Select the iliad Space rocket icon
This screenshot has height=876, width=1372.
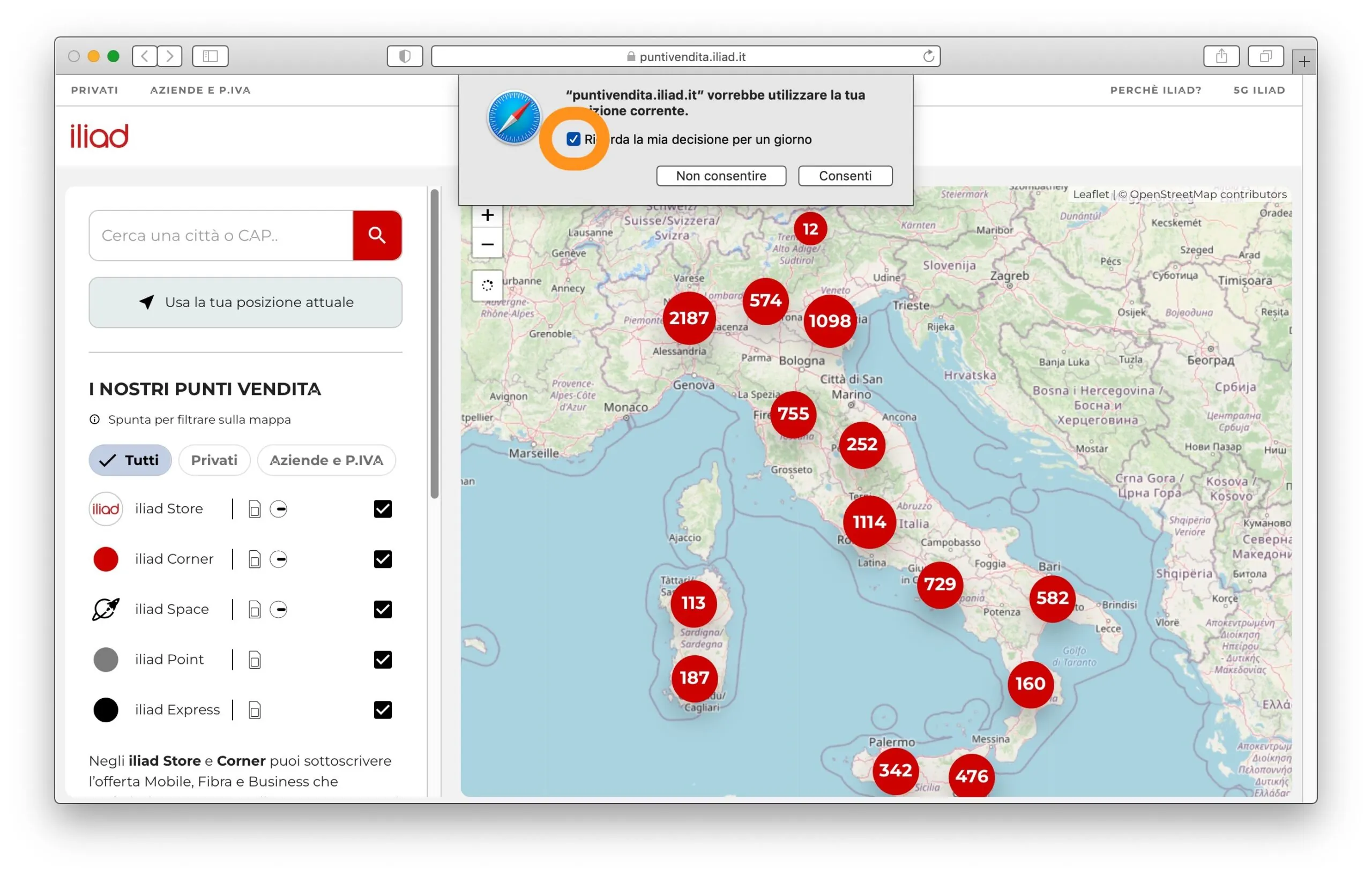tap(106, 609)
